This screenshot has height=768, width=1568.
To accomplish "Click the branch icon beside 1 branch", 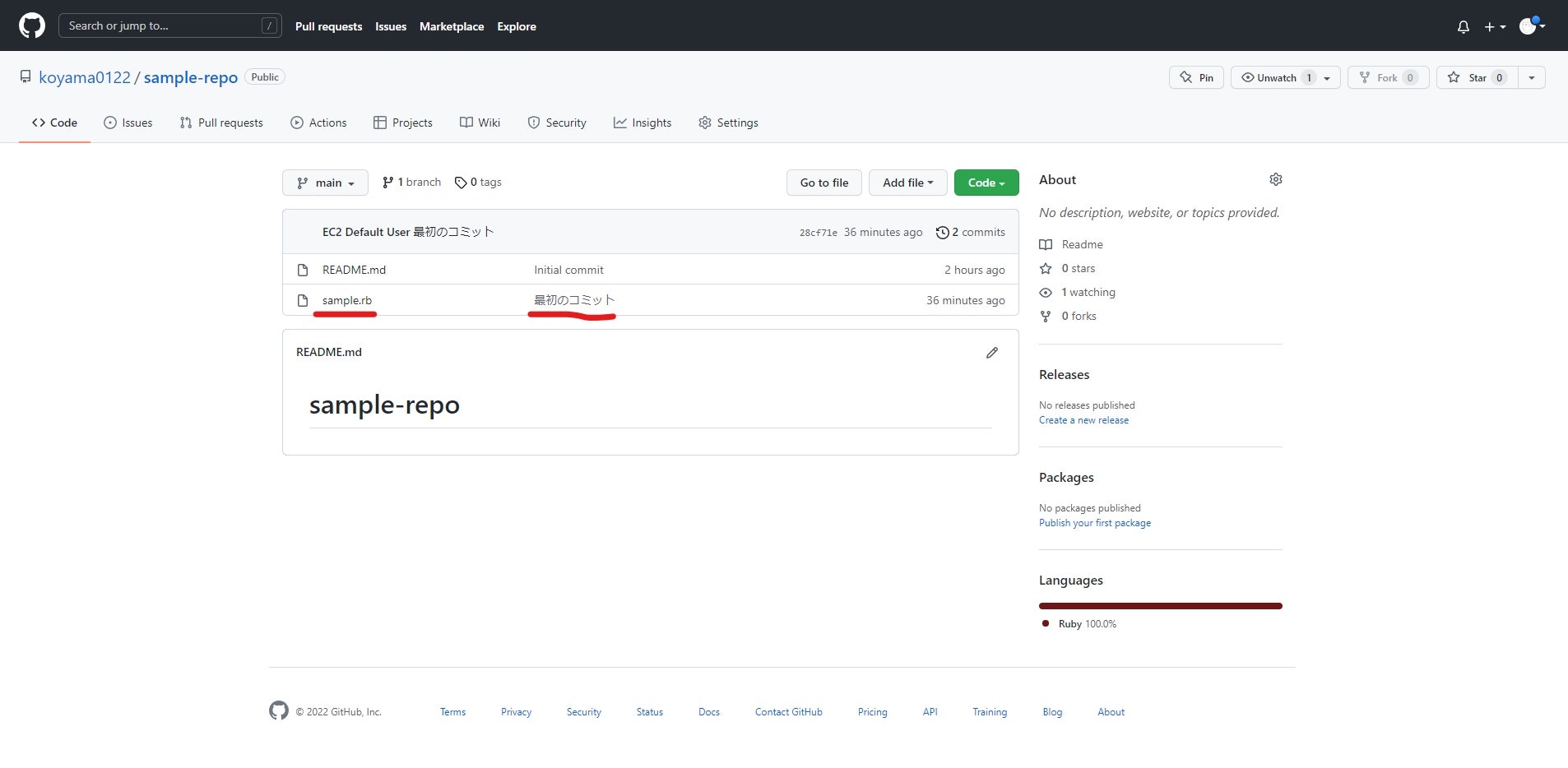I will (387, 183).
